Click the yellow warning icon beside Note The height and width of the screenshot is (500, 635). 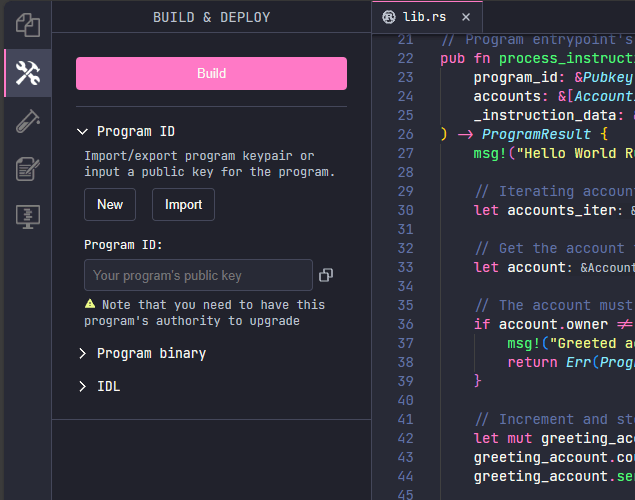click(x=90, y=304)
